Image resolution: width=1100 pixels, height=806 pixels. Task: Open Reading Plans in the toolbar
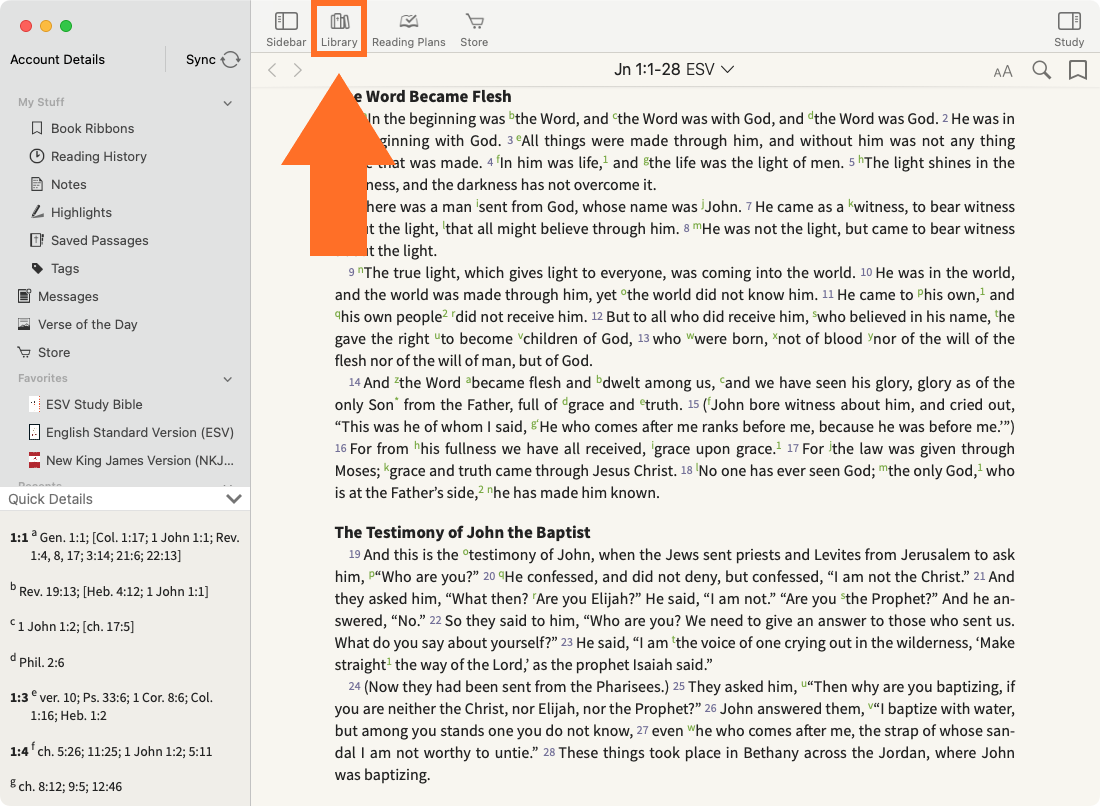[408, 28]
